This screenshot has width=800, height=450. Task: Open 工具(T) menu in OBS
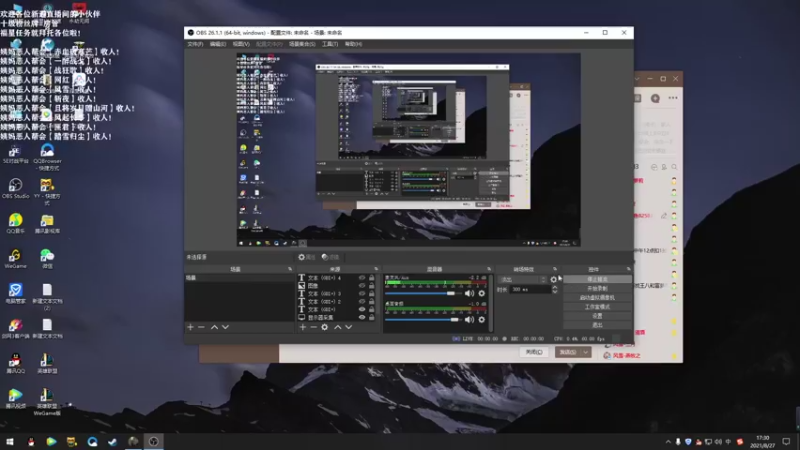point(330,44)
